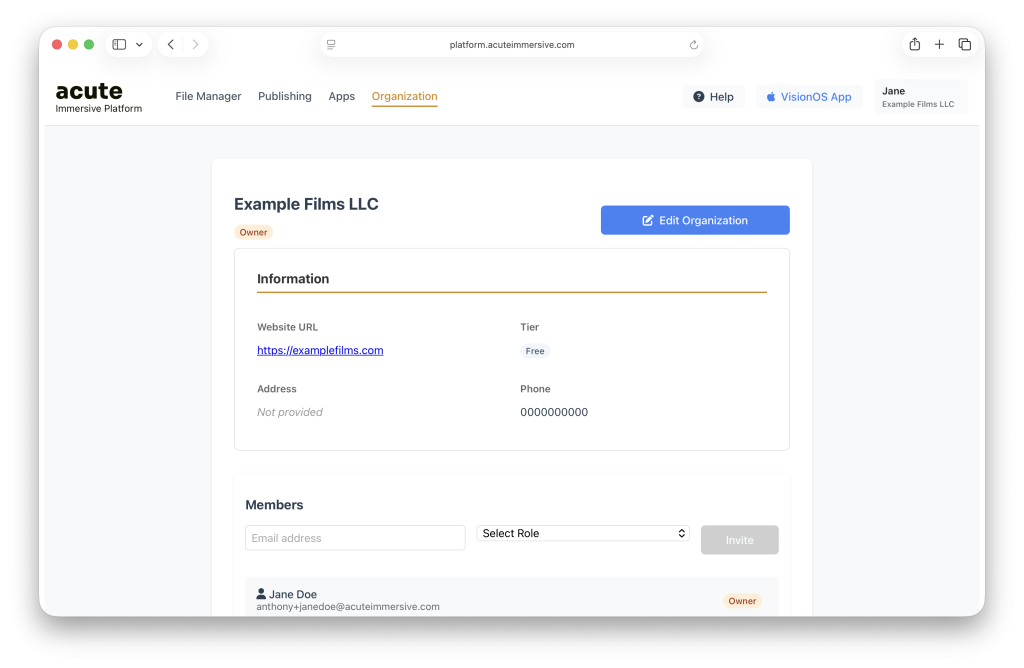Select the Organization tab

point(404,97)
